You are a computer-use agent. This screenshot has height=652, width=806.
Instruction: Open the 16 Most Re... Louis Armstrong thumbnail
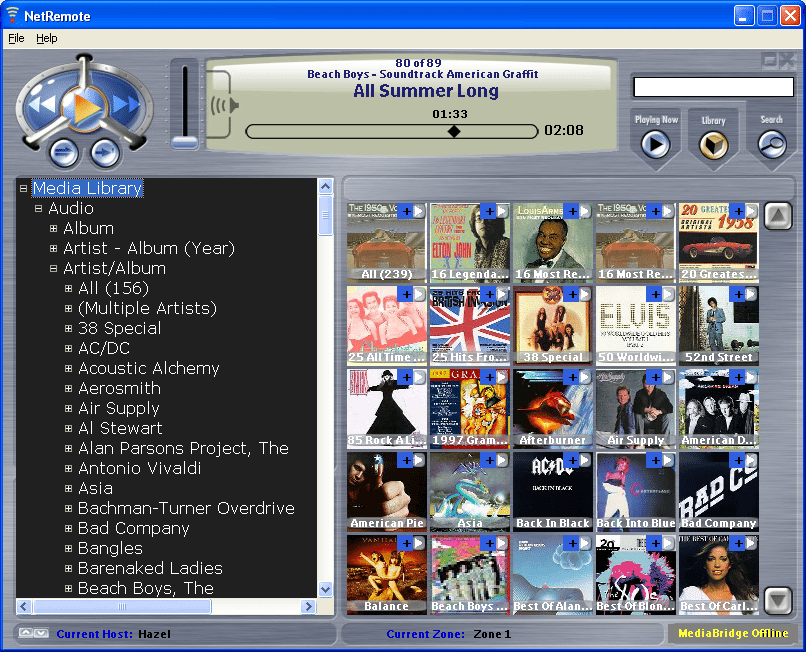(553, 242)
